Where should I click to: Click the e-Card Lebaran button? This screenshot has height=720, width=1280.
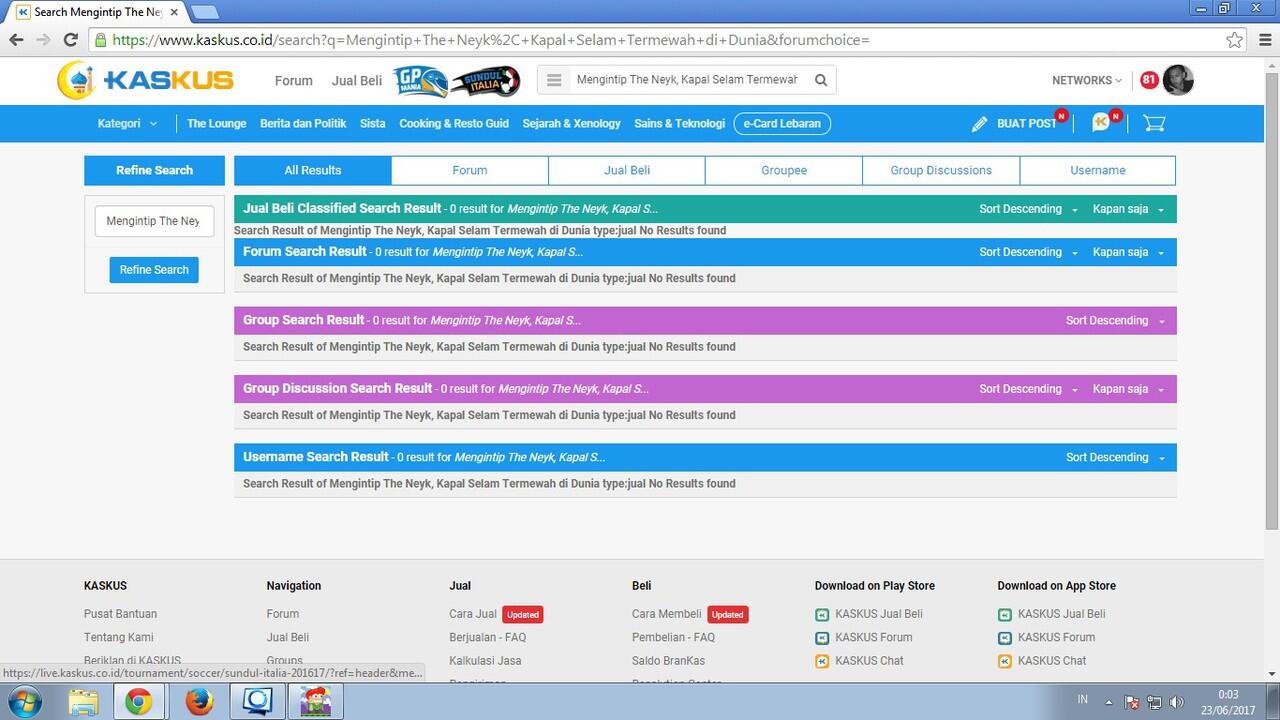(x=782, y=124)
